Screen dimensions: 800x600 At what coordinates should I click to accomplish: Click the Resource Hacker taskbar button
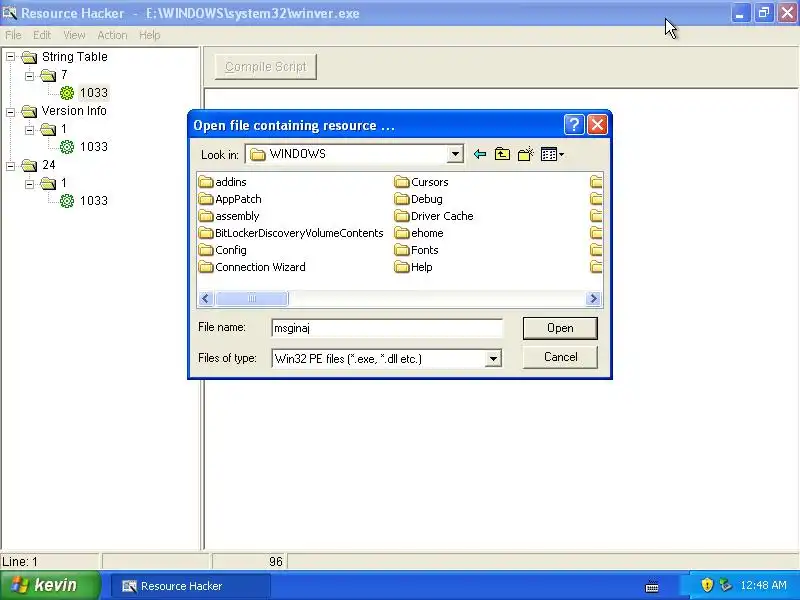pos(190,586)
